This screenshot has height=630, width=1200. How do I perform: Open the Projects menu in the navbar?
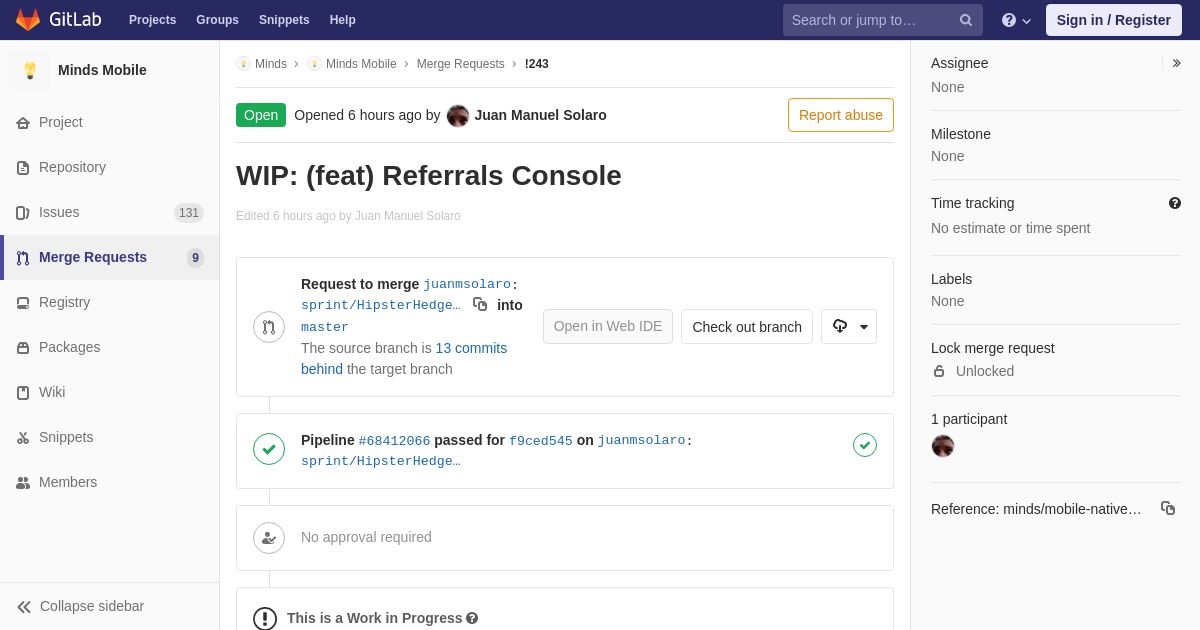point(152,20)
